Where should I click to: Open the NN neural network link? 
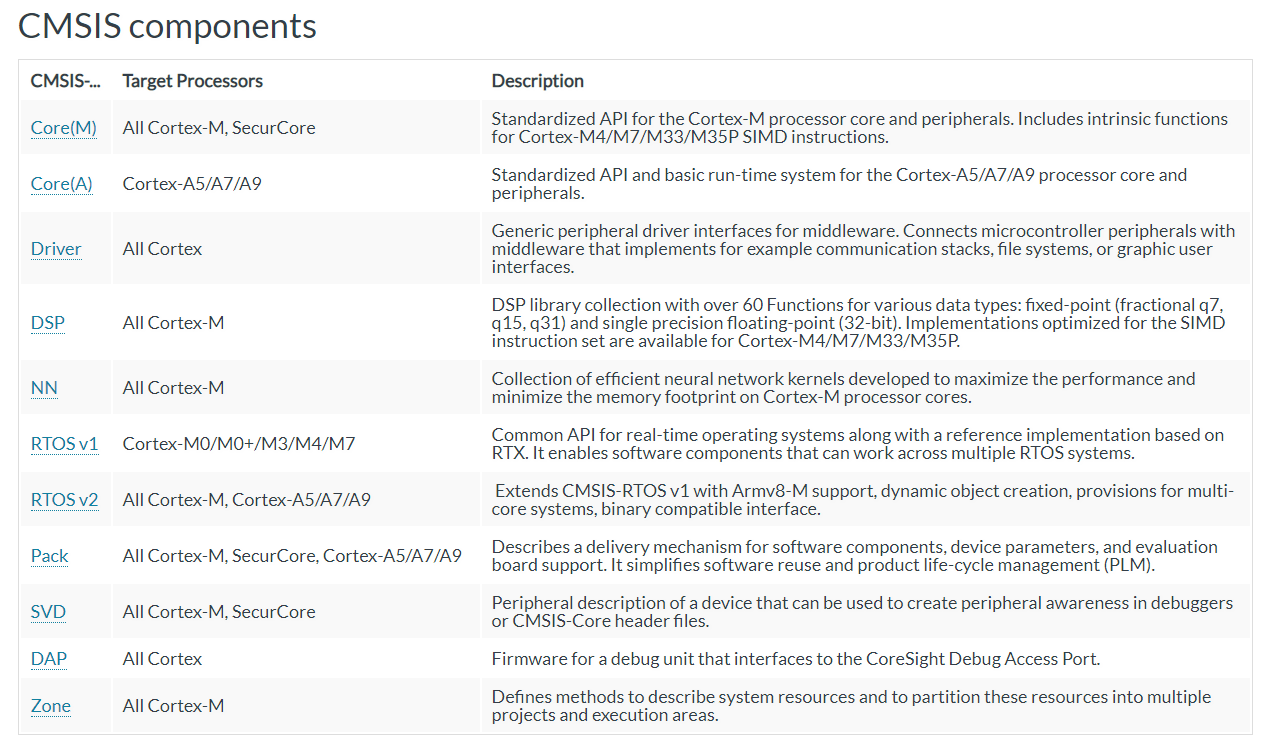point(43,387)
